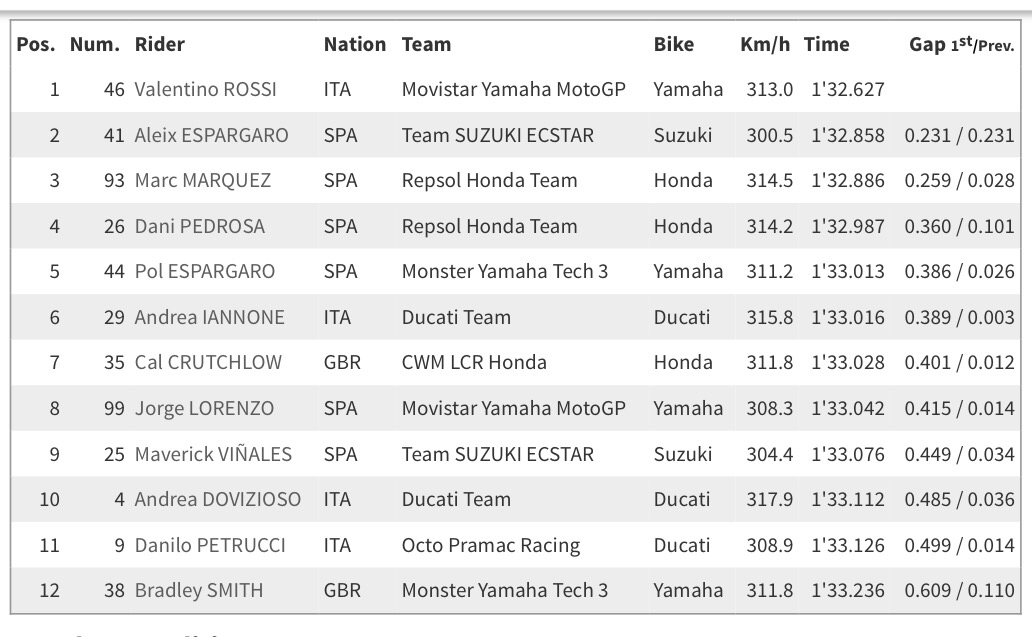
Task: Click the Pos. column header
Action: (x=36, y=44)
